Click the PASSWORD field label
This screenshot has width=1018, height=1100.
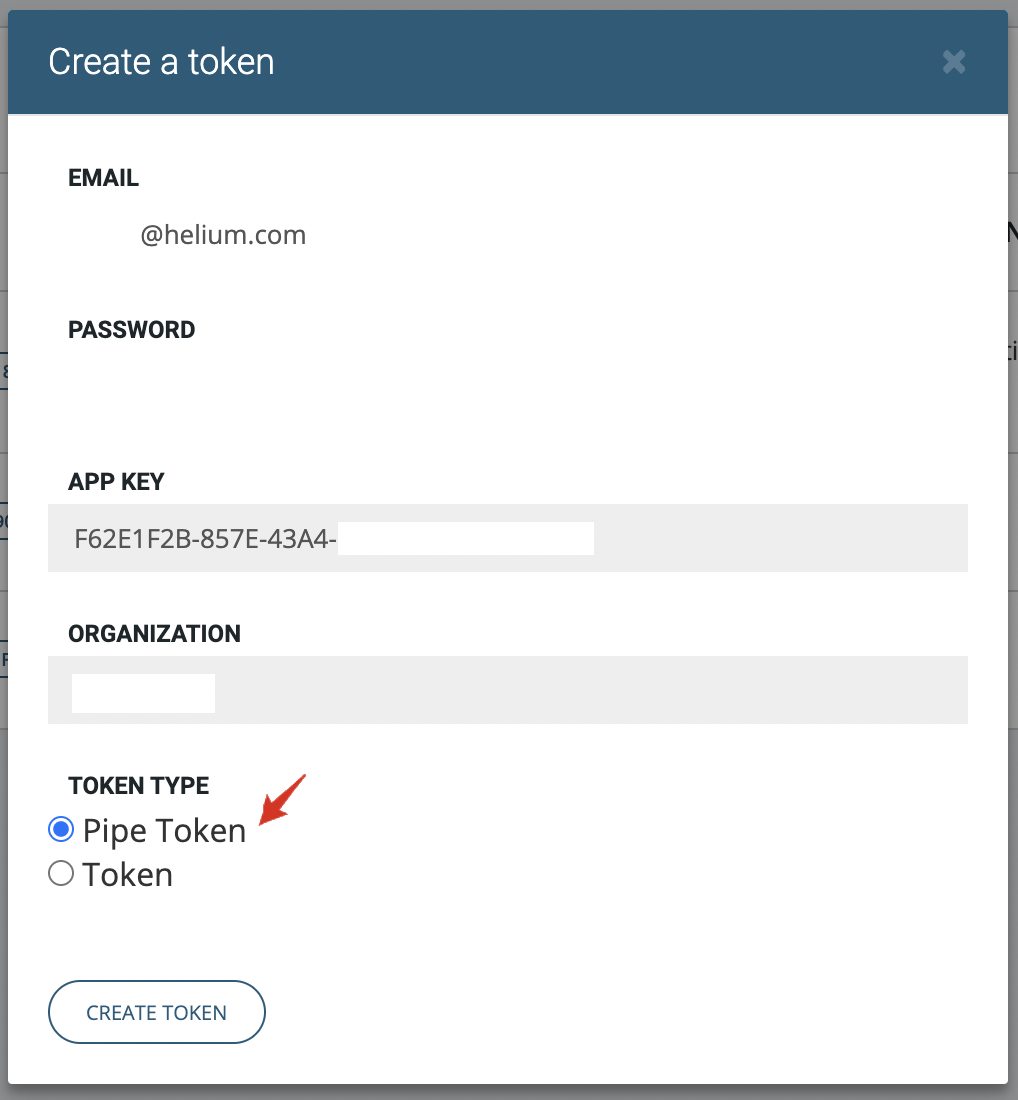(x=131, y=330)
